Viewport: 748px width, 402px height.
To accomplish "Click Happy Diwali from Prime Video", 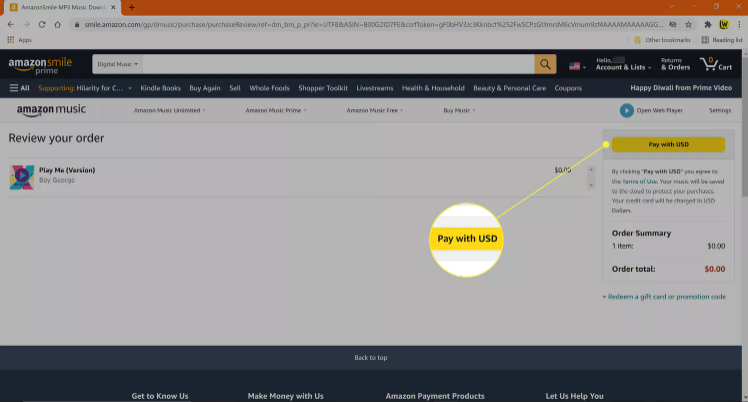I will (x=681, y=88).
